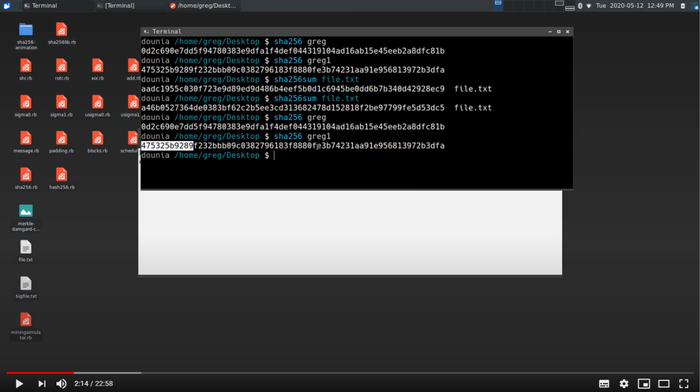The width and height of the screenshot is (700, 392).
Task: Open the bigfile.txt desktop icon
Action: (x=26, y=284)
